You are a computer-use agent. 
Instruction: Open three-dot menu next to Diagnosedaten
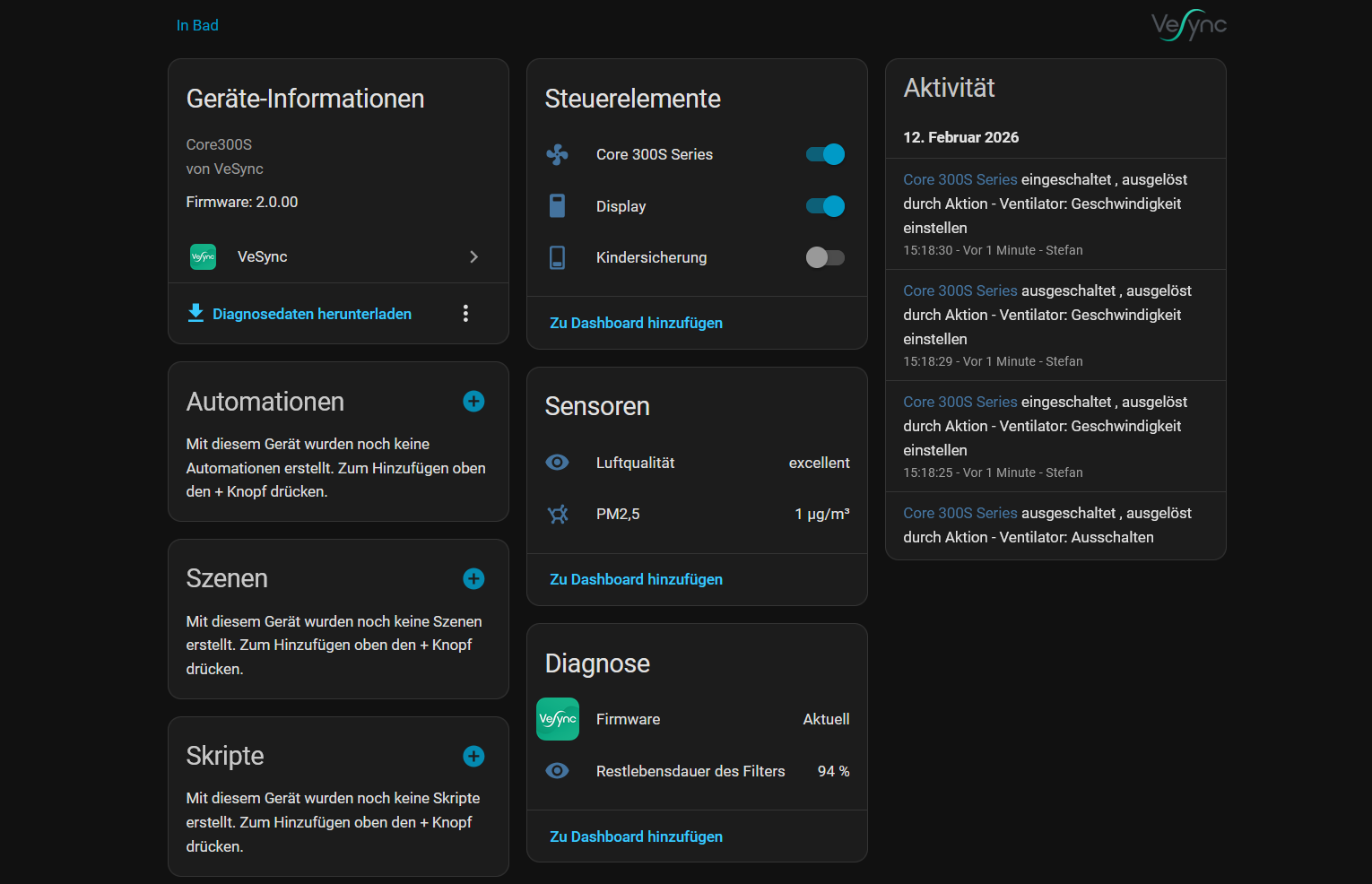[465, 313]
